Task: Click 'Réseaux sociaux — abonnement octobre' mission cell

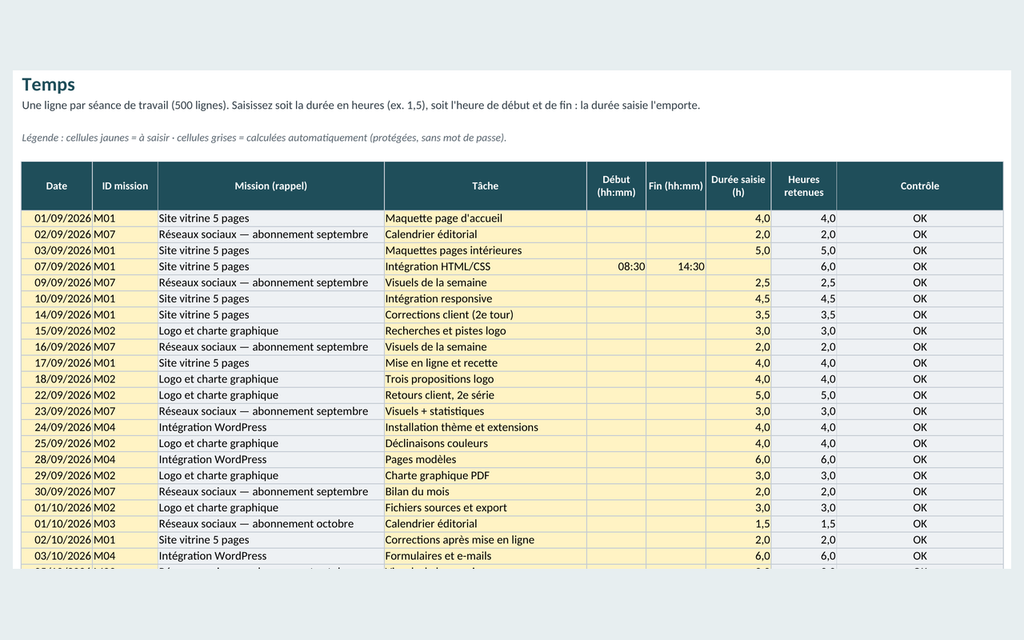Action: [271, 524]
